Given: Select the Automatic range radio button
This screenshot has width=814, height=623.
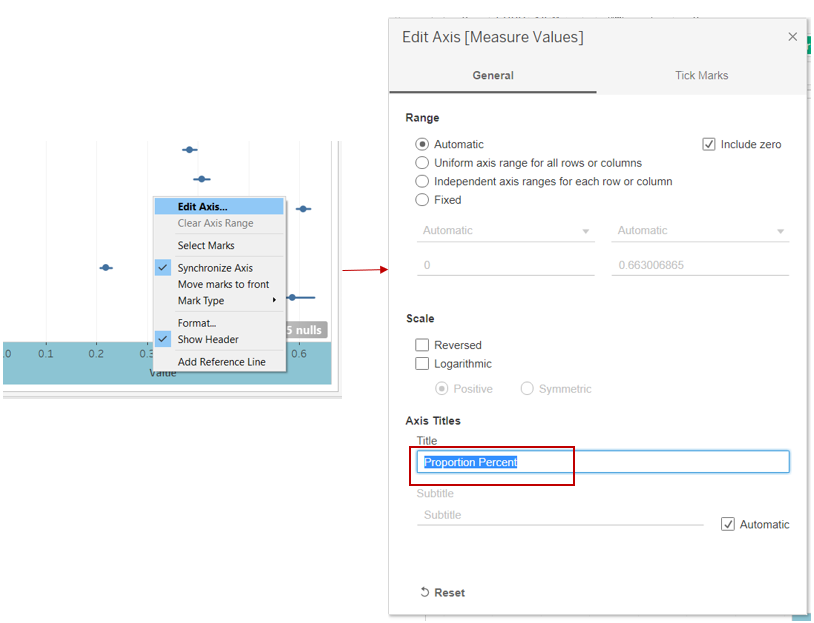Looking at the screenshot, I should pos(423,145).
